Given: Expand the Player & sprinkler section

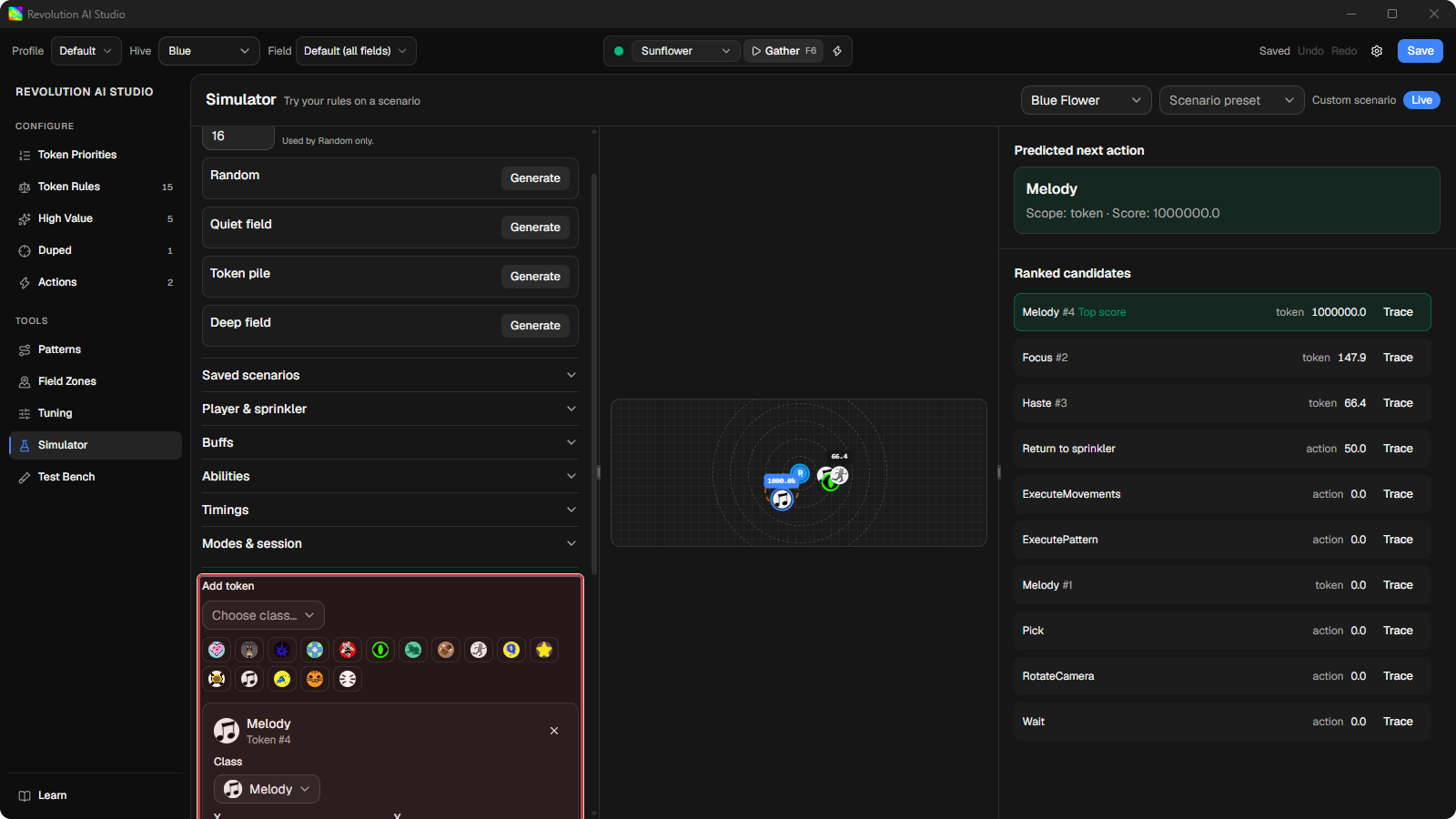Looking at the screenshot, I should click(389, 409).
